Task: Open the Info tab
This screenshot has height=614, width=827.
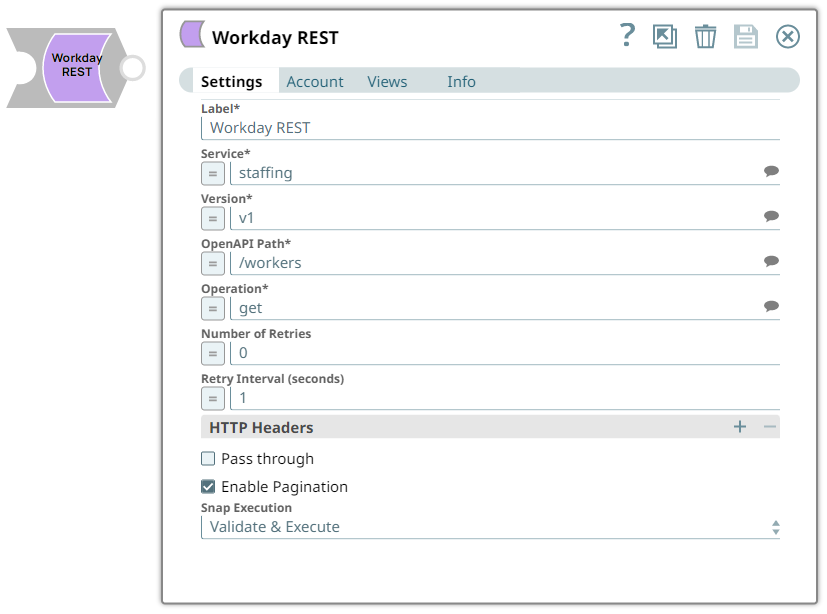Action: (461, 82)
